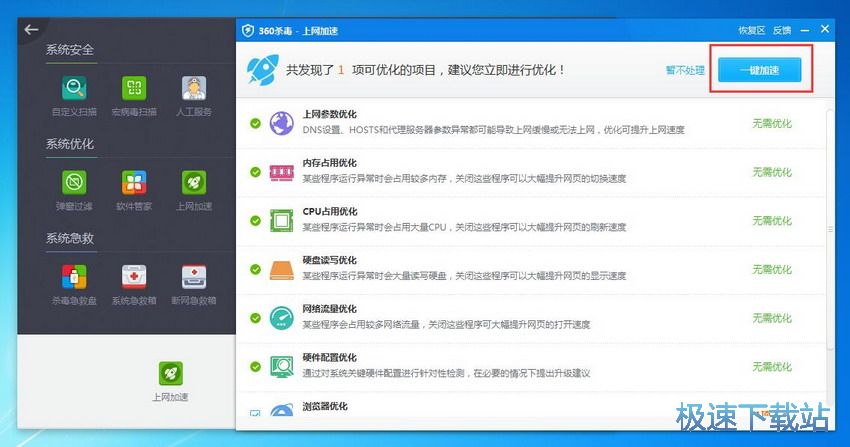Click the 上网参数优化 title text
850x447 pixels.
coord(330,114)
